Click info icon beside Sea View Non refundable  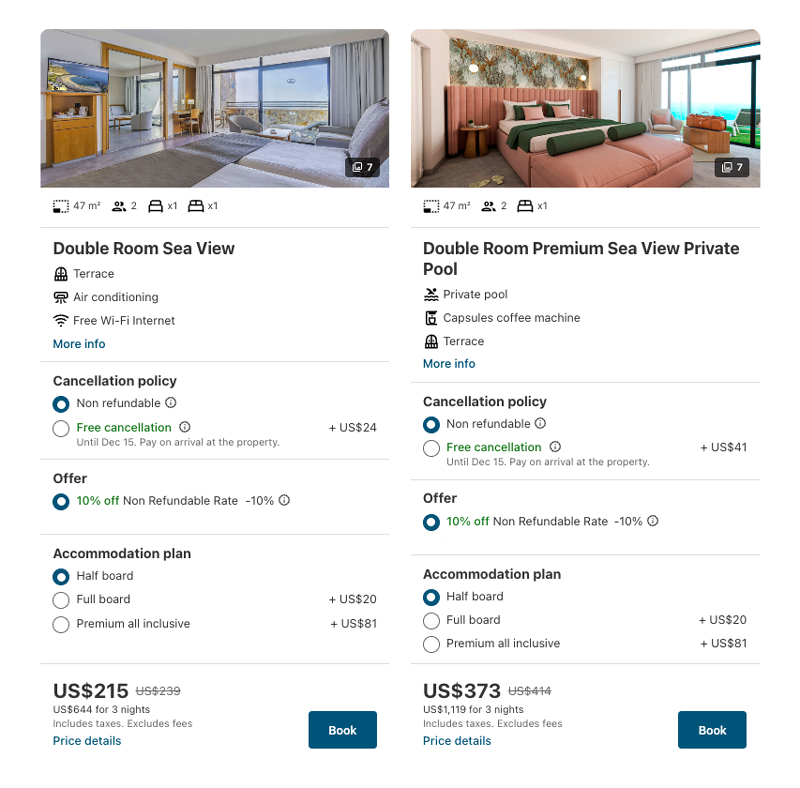point(171,403)
